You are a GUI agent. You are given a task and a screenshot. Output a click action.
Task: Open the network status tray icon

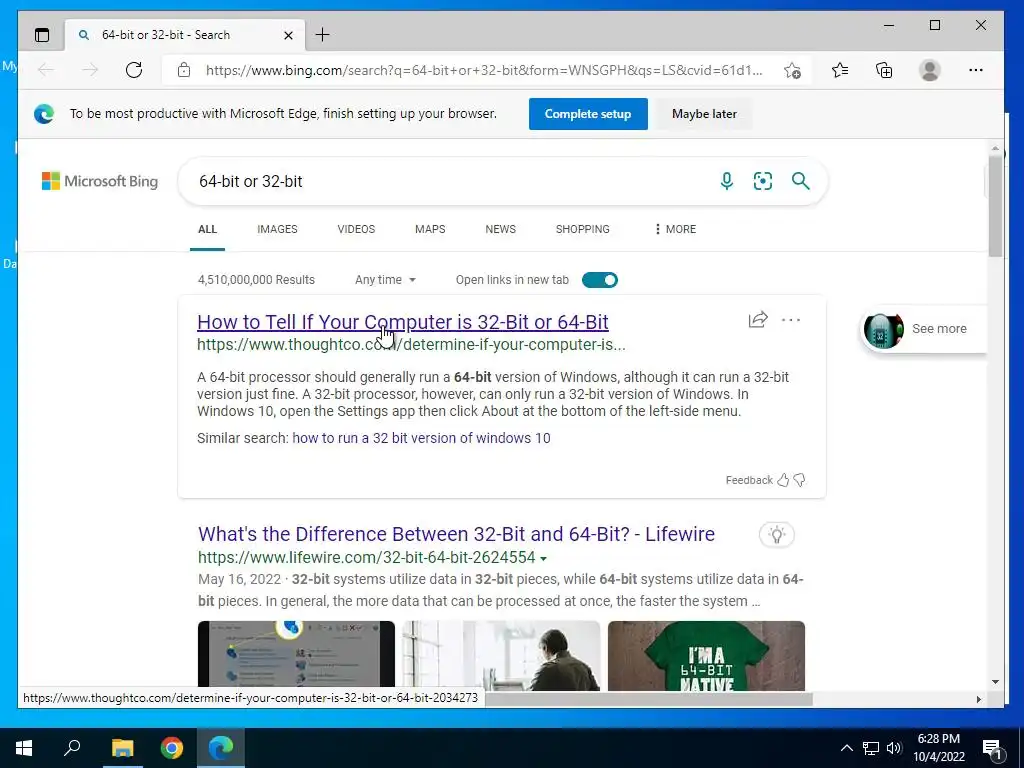(871, 748)
